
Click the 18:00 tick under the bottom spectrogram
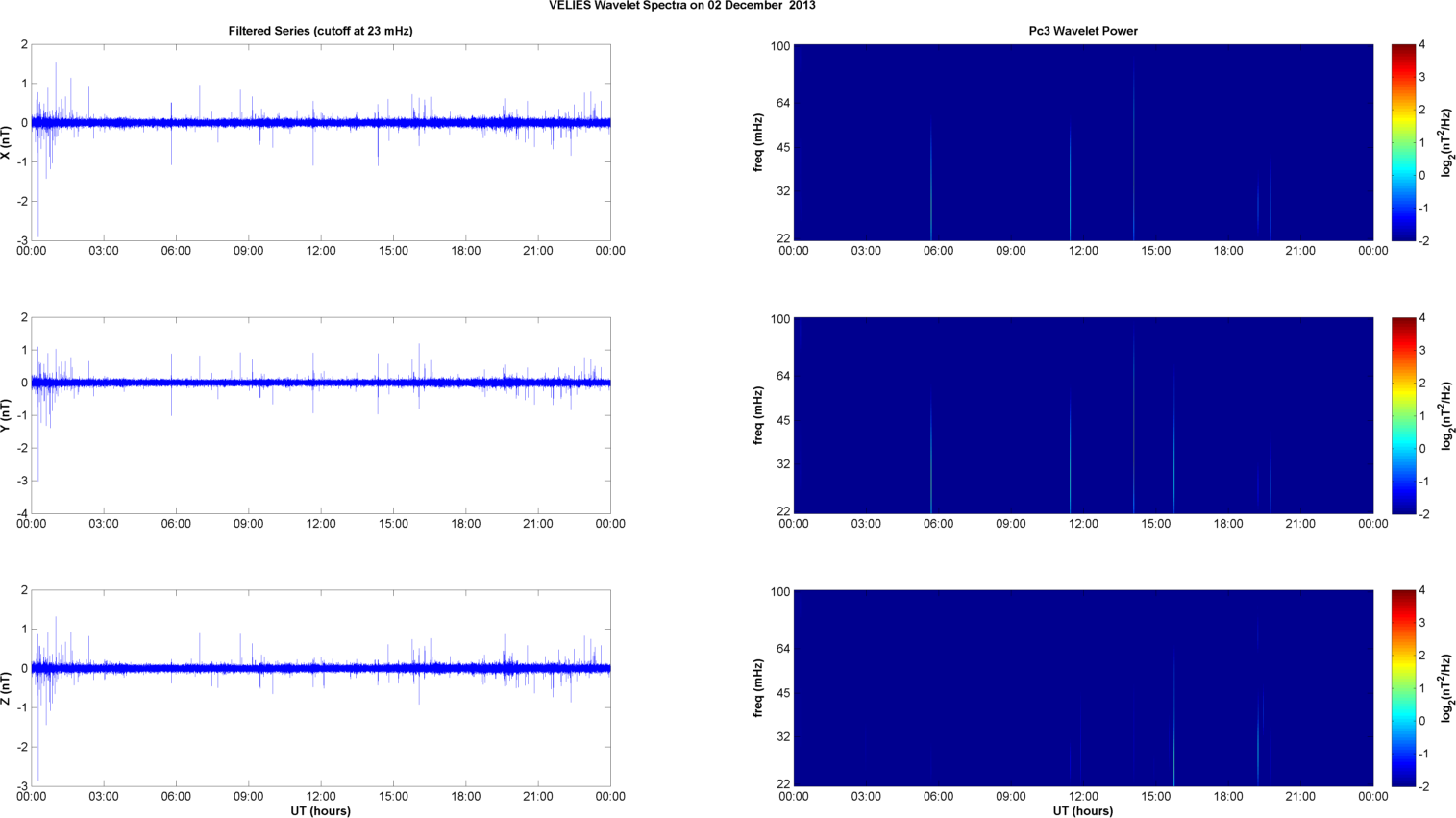(x=1228, y=797)
